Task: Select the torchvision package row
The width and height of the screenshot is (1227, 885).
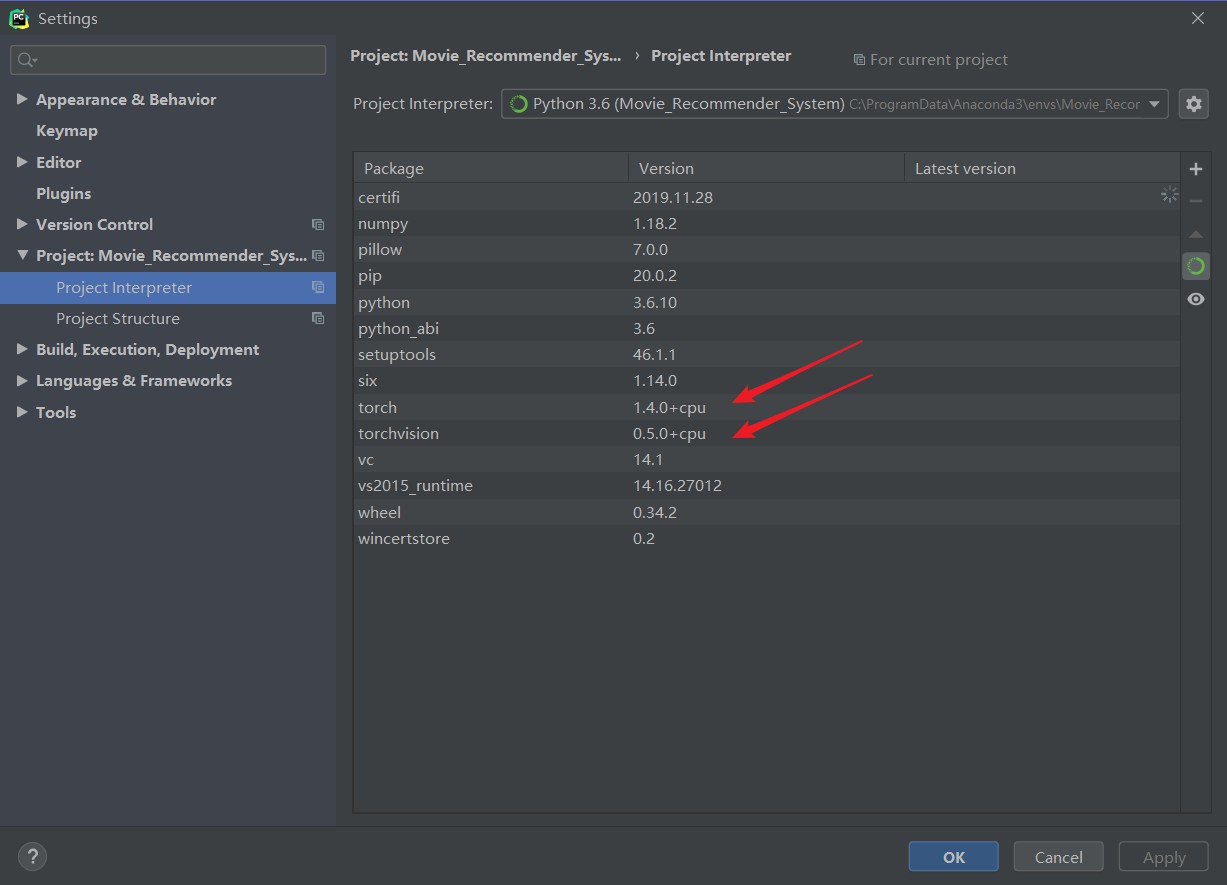Action: tap(767, 433)
